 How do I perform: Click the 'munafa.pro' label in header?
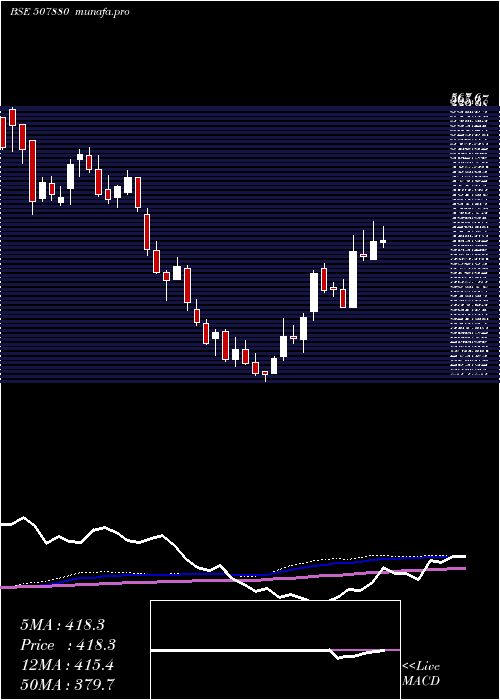point(103,12)
